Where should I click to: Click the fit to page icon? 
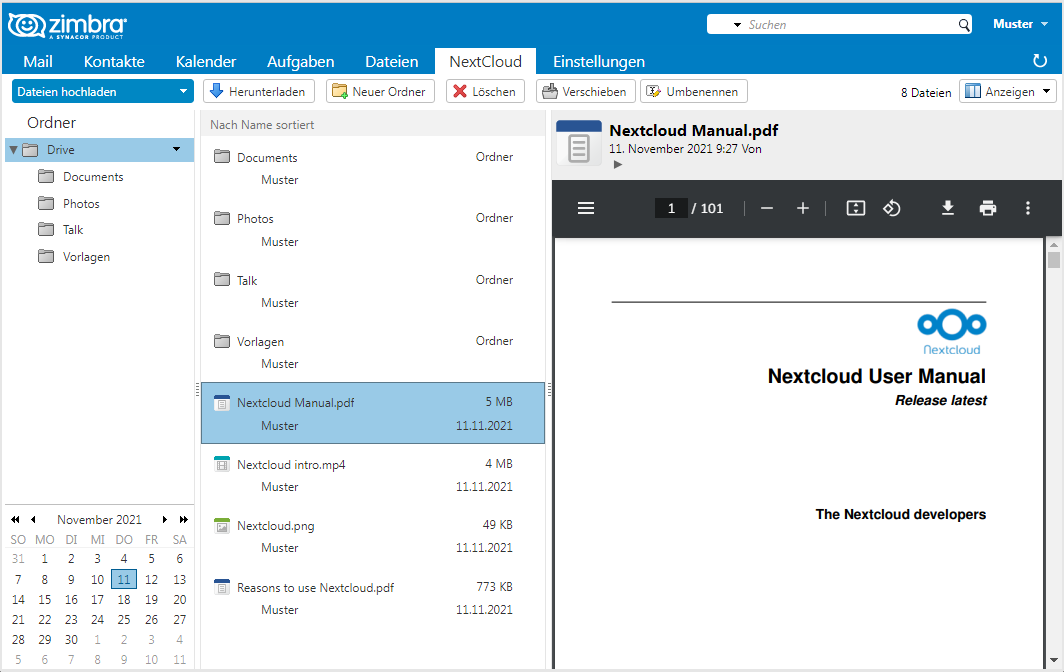point(856,208)
